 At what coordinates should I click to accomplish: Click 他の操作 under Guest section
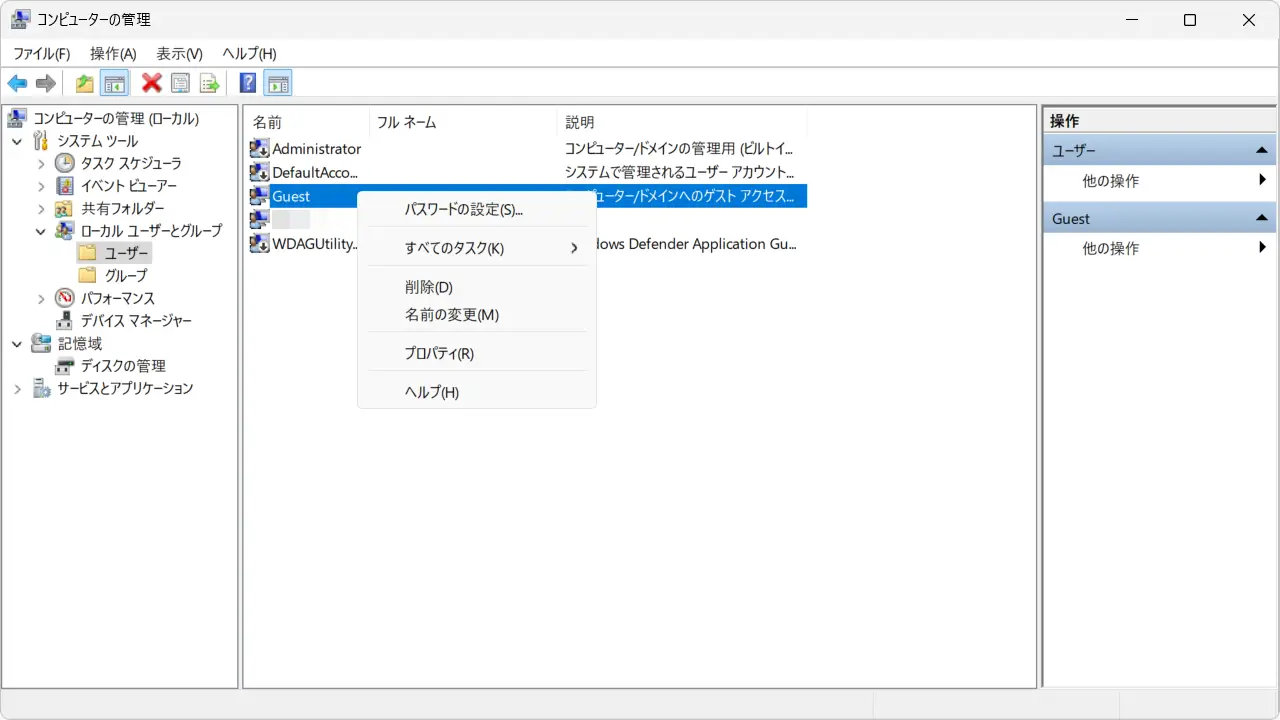click(1110, 248)
